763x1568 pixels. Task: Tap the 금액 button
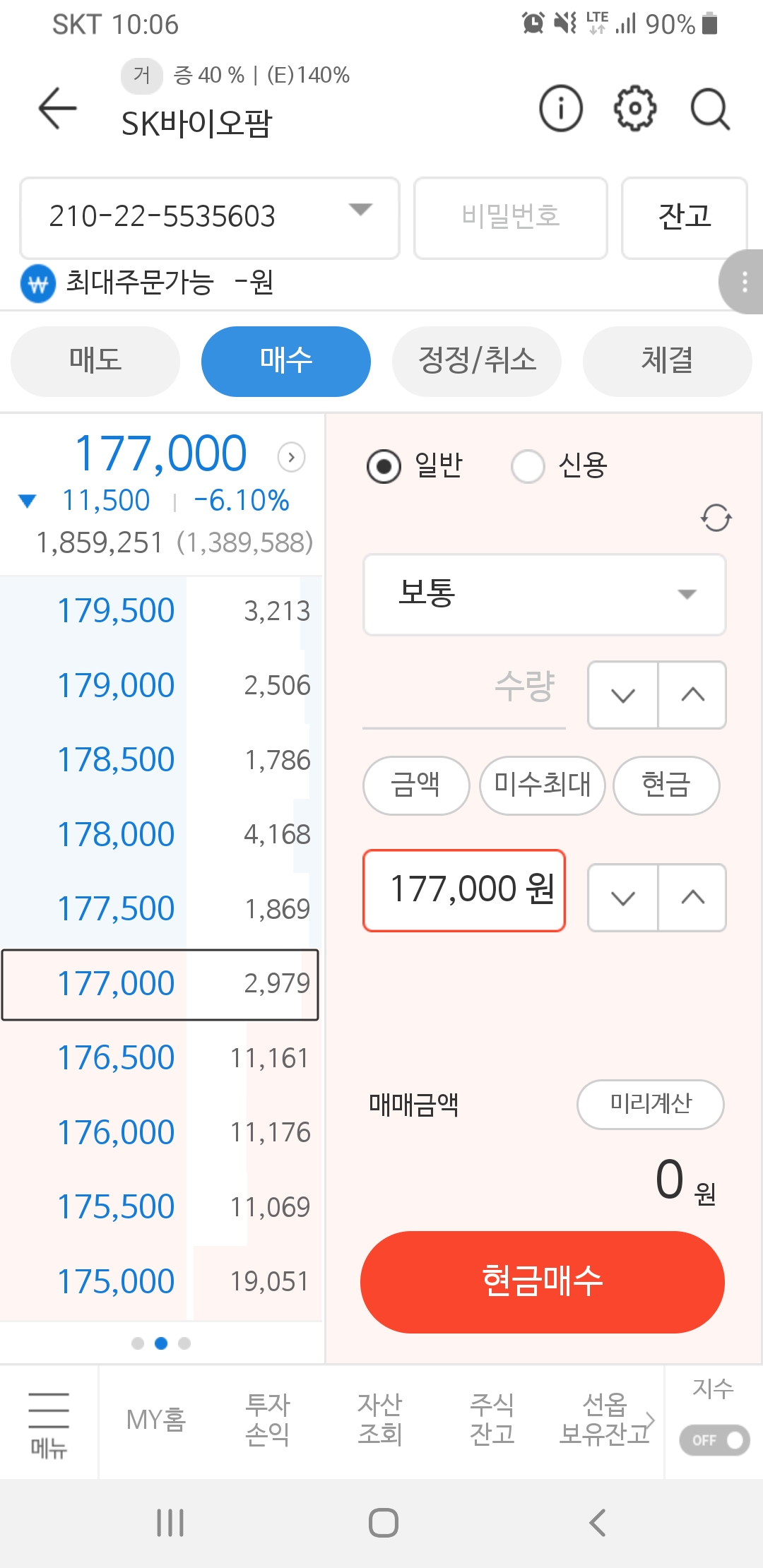pyautogui.click(x=416, y=785)
